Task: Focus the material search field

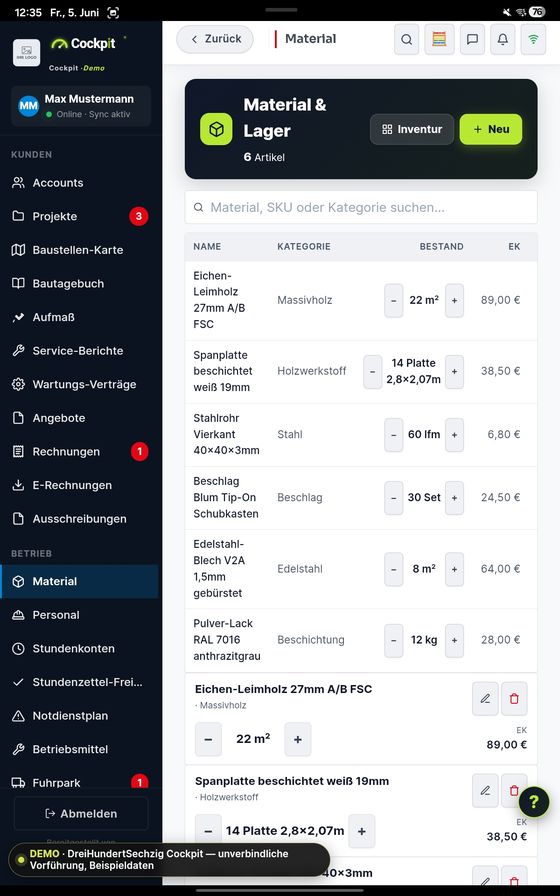Action: pos(361,207)
